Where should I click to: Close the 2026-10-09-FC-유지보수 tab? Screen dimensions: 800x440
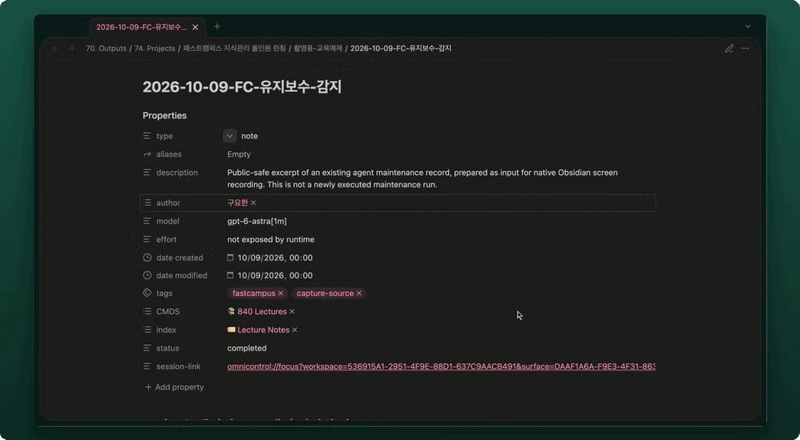coord(195,27)
